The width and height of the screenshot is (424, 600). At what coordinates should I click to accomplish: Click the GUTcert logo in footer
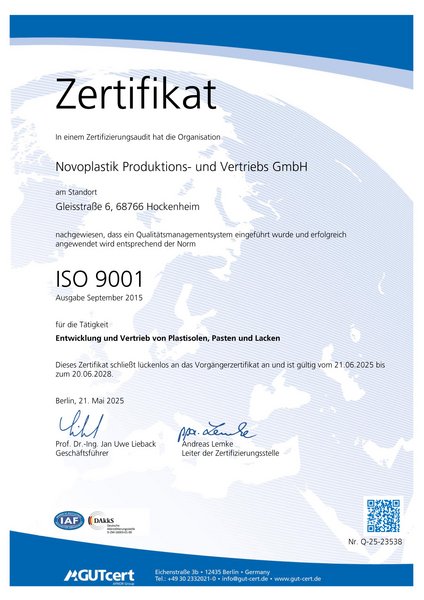pyautogui.click(x=99, y=576)
